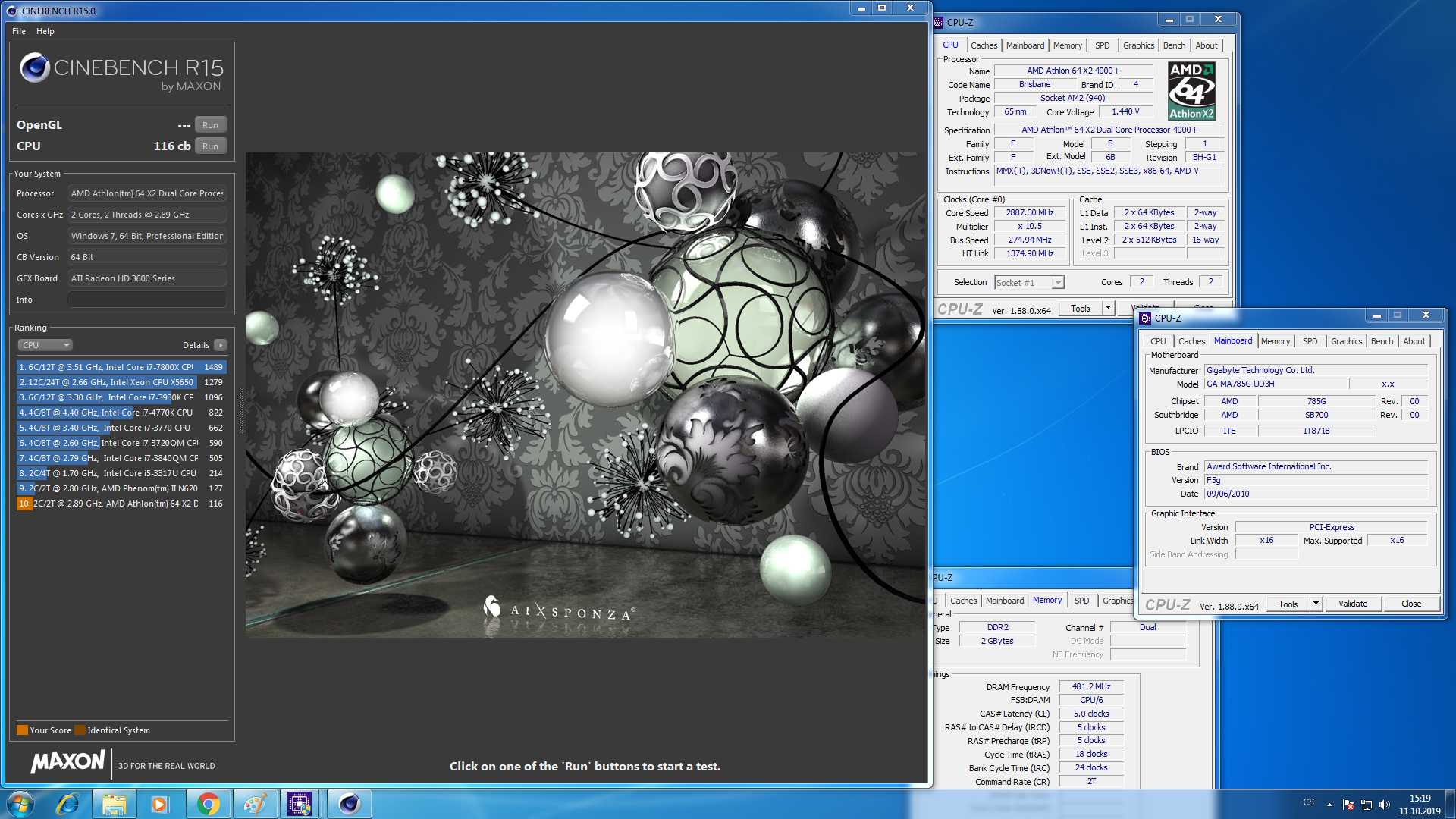Open SPD tab in top CPU-Z window
Image resolution: width=1456 pixels, height=819 pixels.
[x=1102, y=45]
